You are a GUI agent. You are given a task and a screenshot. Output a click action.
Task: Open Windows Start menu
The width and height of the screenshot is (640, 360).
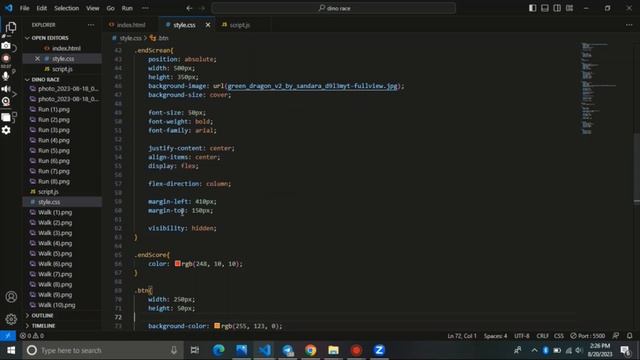click(x=11, y=350)
